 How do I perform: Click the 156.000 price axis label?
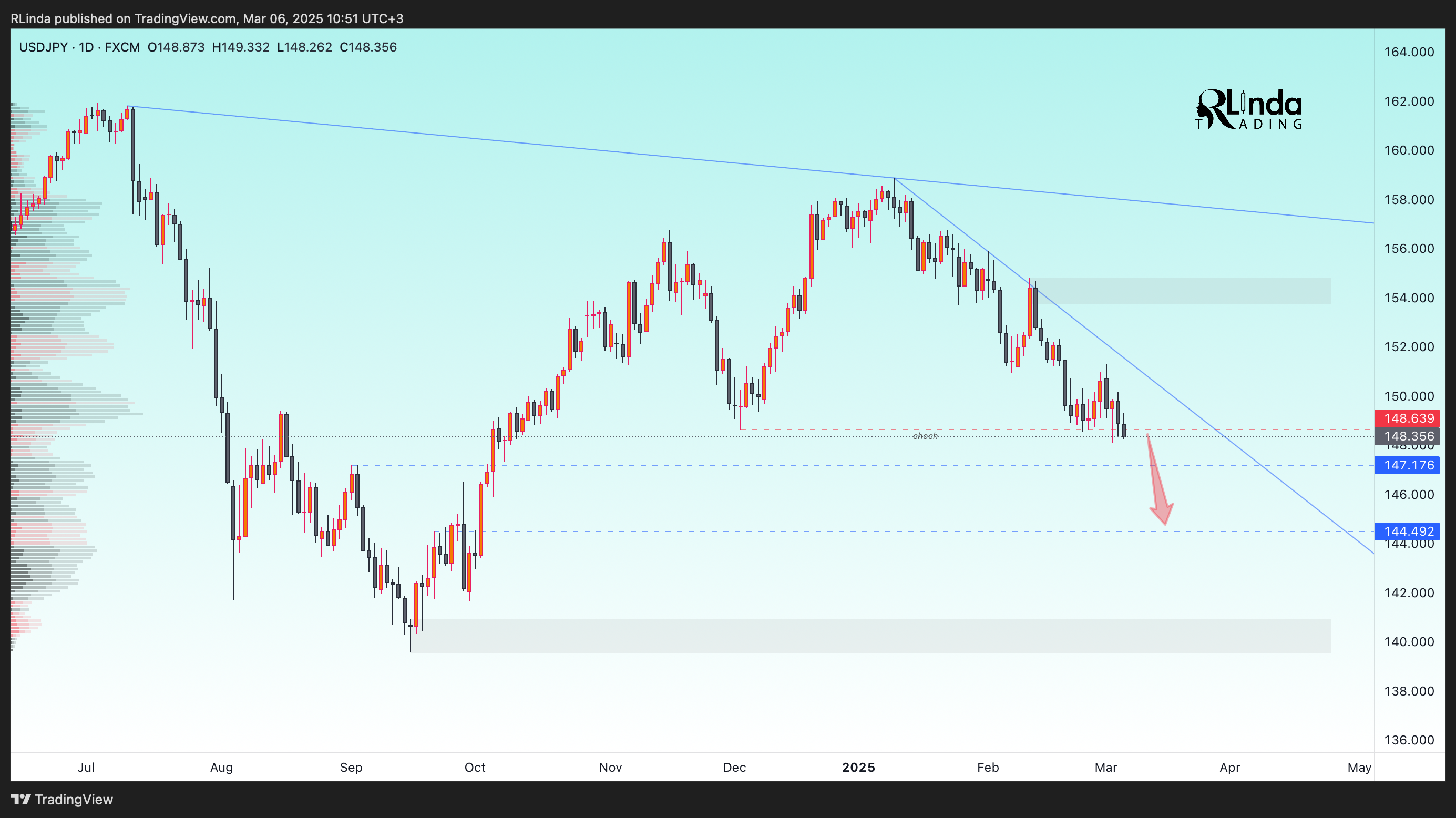(x=1409, y=249)
